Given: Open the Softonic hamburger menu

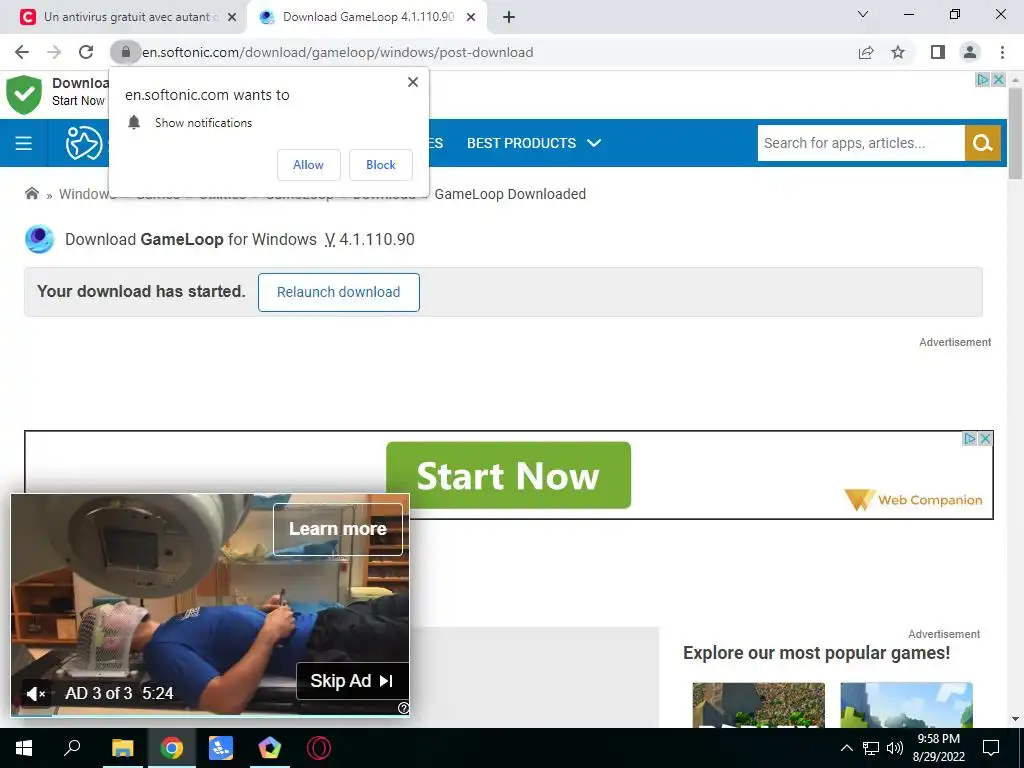Looking at the screenshot, I should (24, 143).
